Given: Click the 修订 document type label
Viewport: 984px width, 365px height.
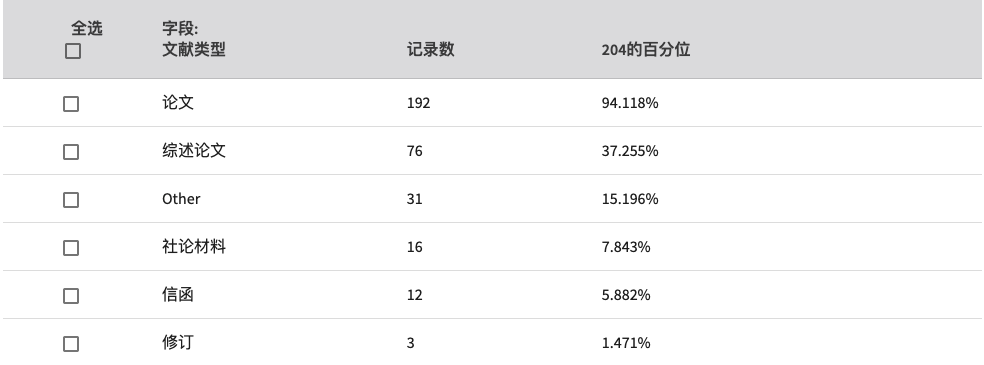Looking at the screenshot, I should (178, 342).
